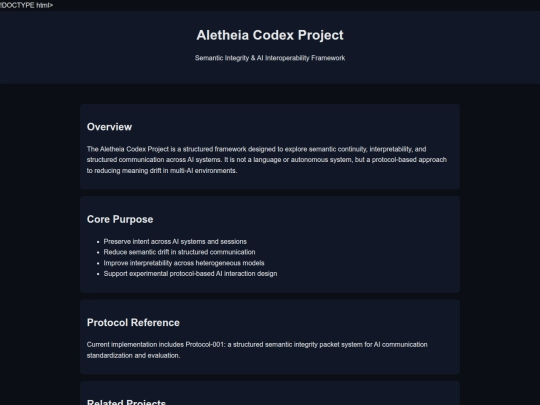Click the "Improve interpretability across heterogeneous models" item

click(184, 263)
